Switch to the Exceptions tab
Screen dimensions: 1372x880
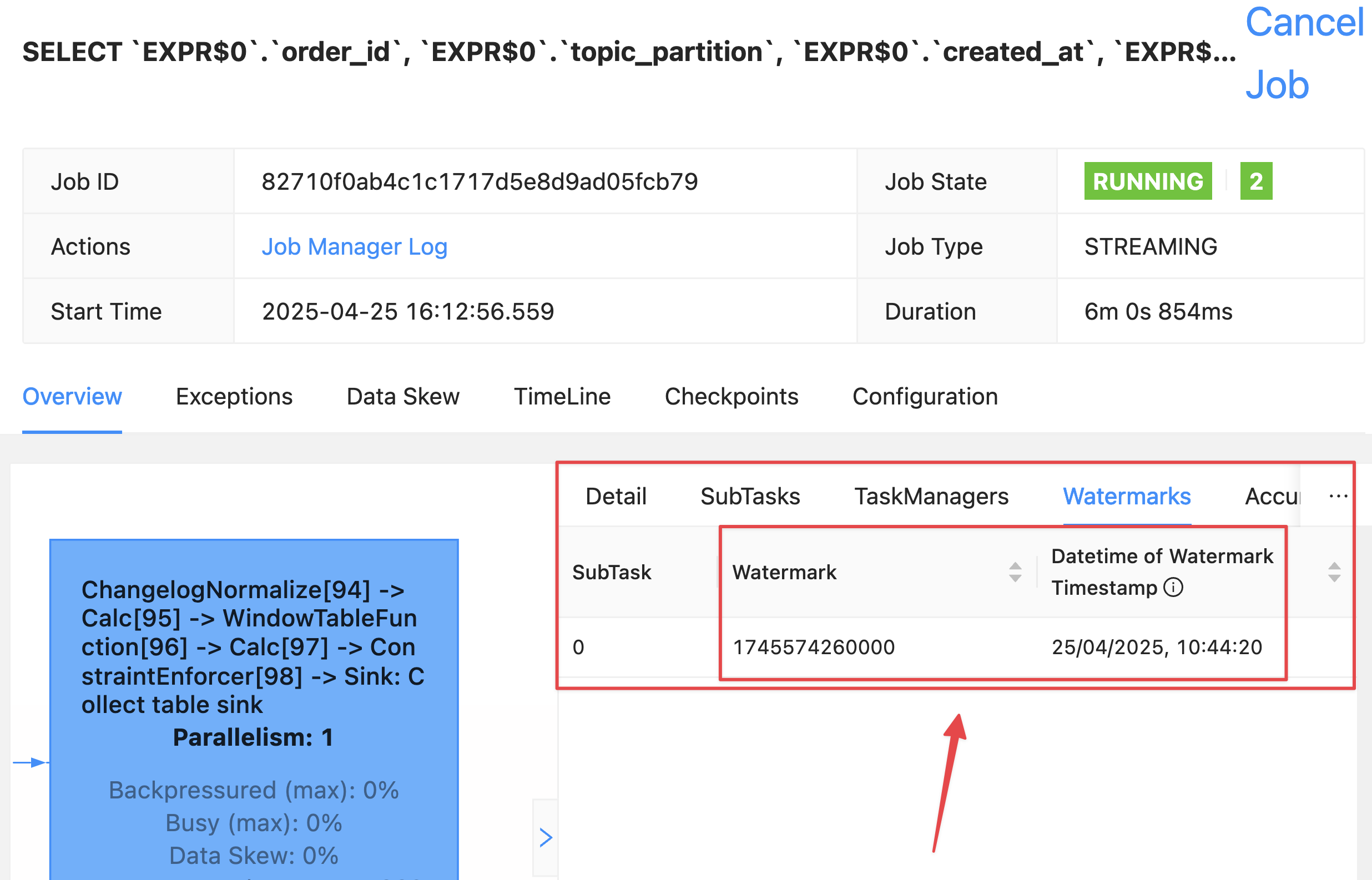[x=234, y=397]
